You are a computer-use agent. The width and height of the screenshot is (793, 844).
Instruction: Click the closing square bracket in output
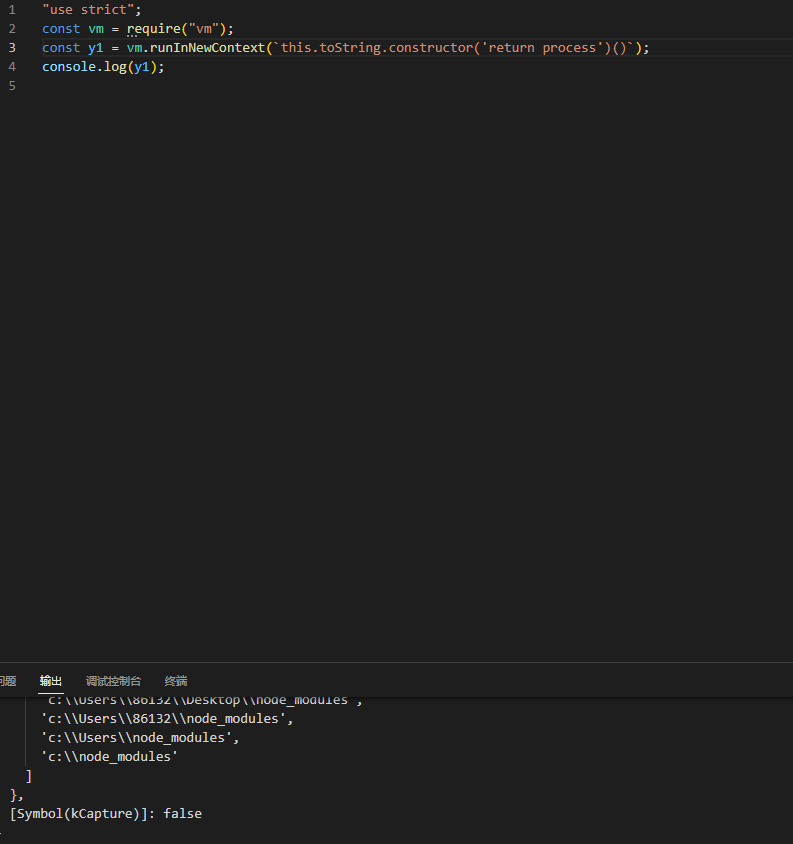pyautogui.click(x=29, y=776)
